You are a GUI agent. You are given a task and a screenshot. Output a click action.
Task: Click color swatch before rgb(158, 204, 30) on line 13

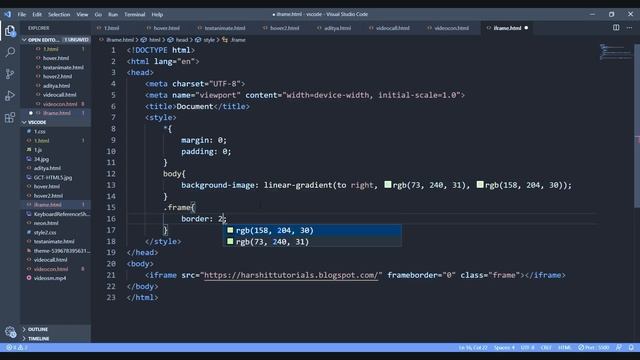click(x=480, y=184)
